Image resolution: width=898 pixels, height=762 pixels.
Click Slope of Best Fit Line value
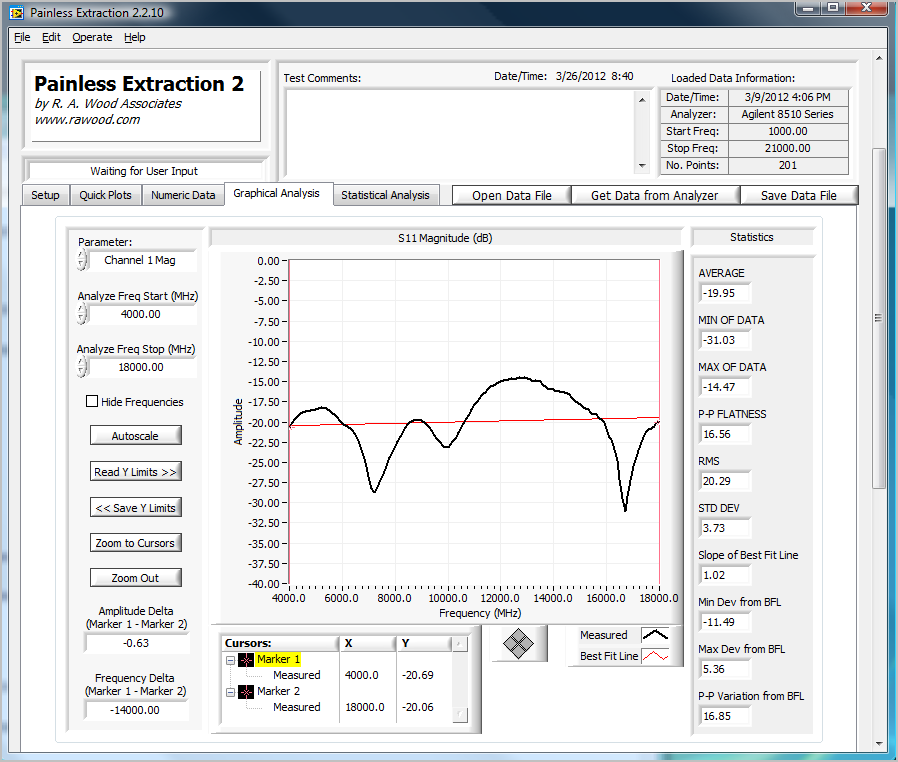tap(725, 575)
